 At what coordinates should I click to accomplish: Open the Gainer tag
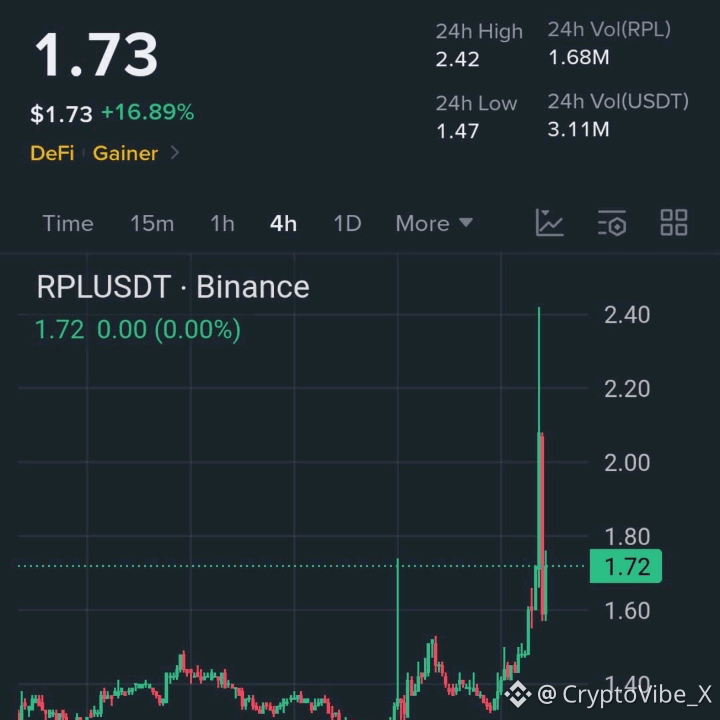click(125, 153)
